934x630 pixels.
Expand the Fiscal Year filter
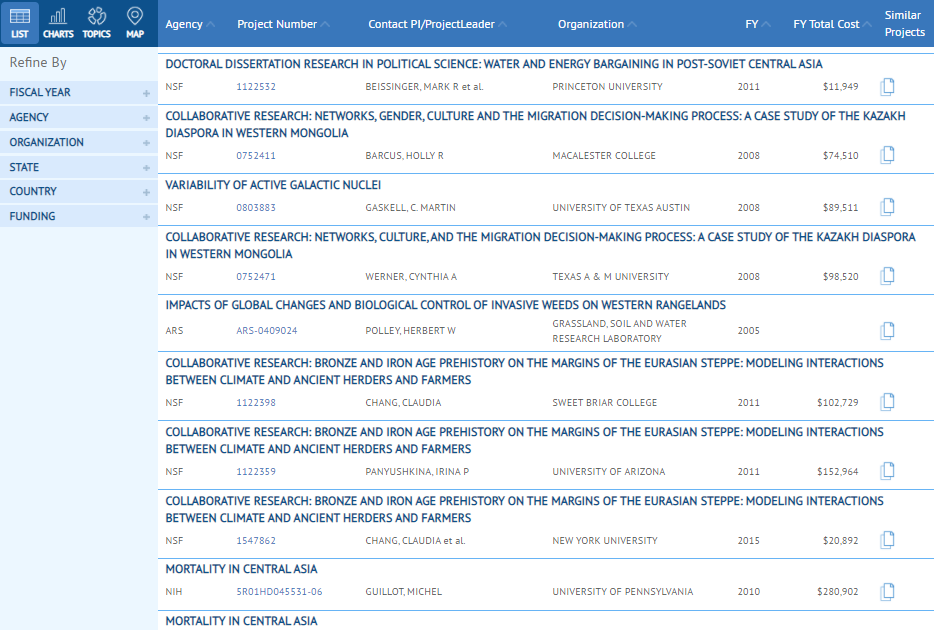[x=79, y=92]
